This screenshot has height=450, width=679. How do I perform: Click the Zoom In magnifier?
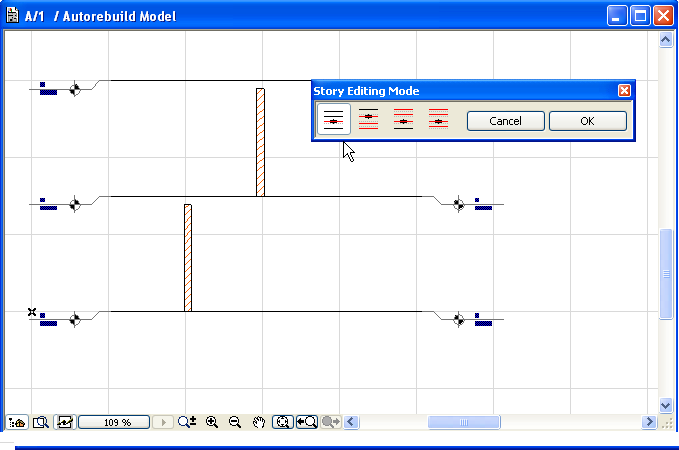(212, 422)
